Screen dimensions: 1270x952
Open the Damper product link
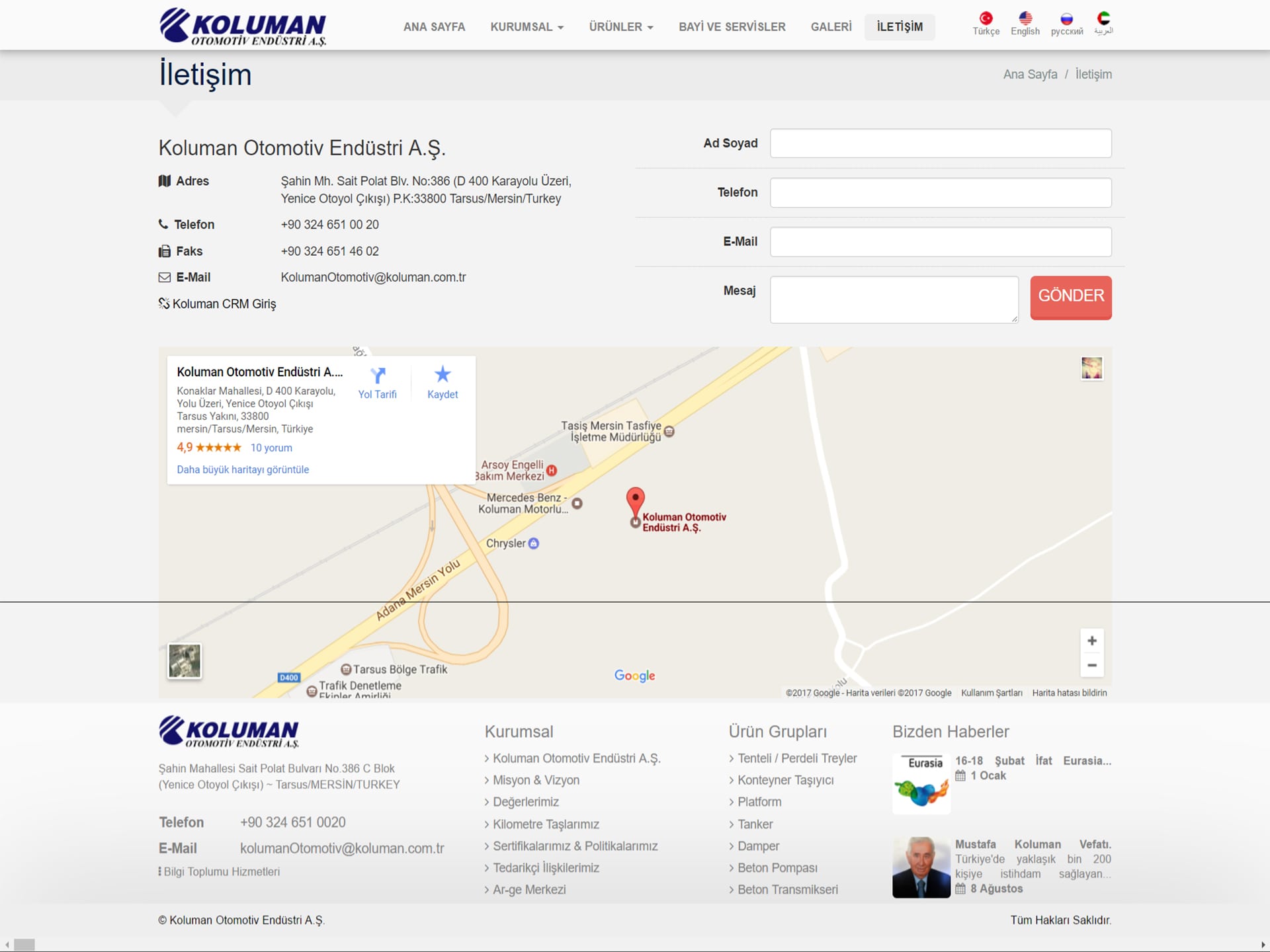pos(758,846)
